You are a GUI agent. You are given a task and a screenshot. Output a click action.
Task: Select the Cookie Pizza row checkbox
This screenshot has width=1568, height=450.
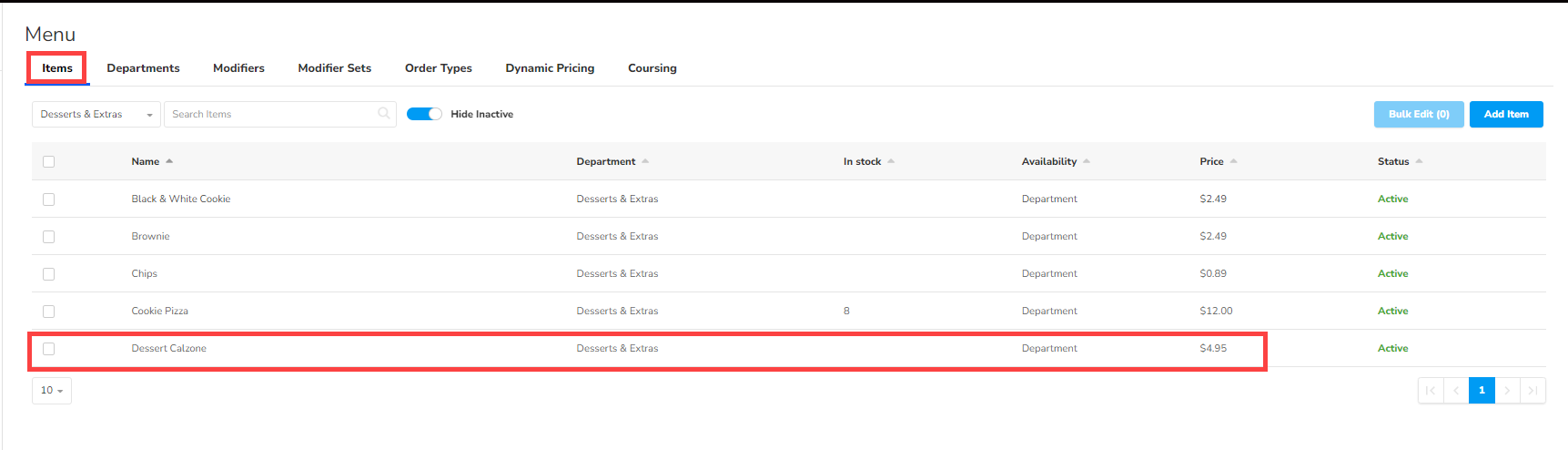(49, 312)
